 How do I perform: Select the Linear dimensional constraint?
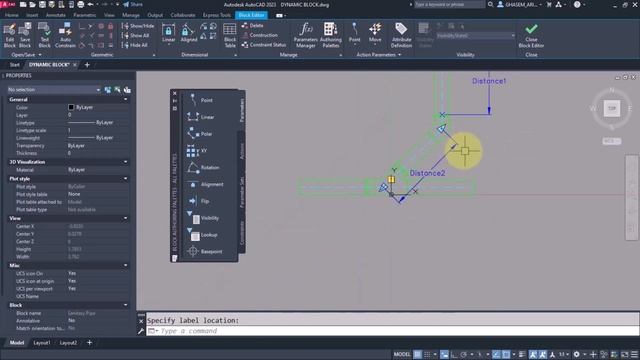[x=168, y=33]
